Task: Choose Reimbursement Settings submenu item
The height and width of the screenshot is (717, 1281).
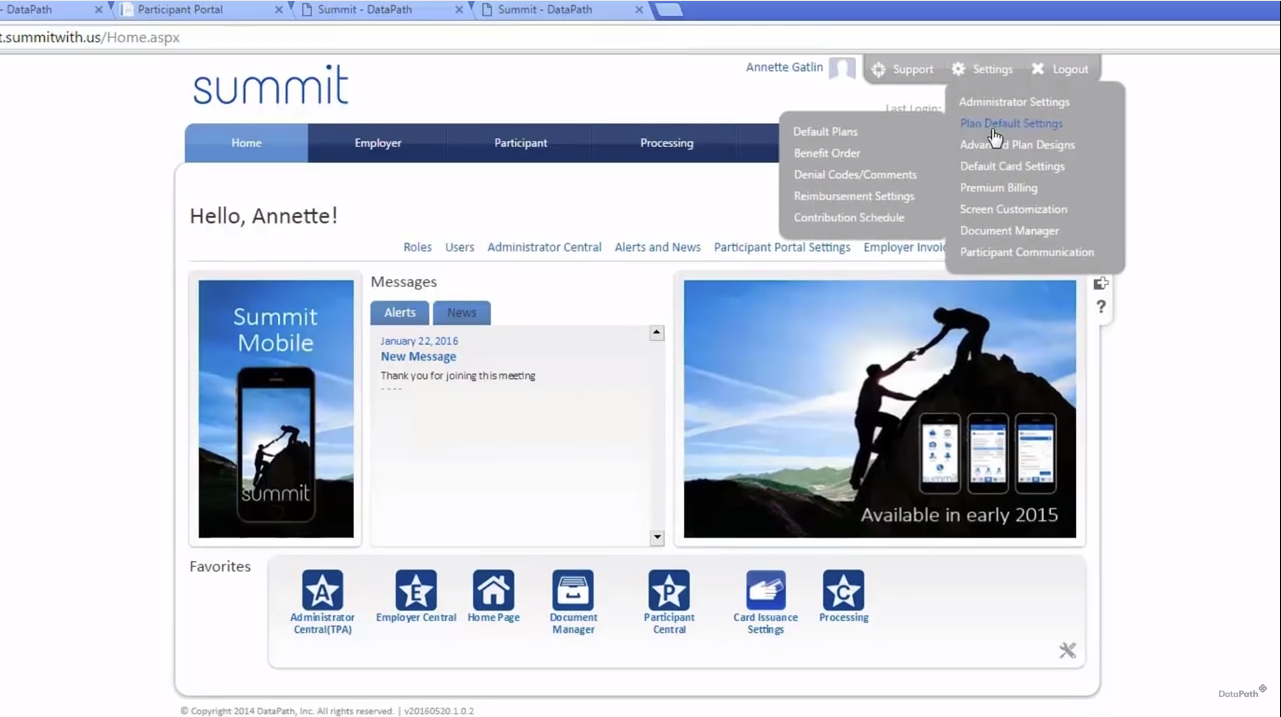Action: (x=854, y=196)
